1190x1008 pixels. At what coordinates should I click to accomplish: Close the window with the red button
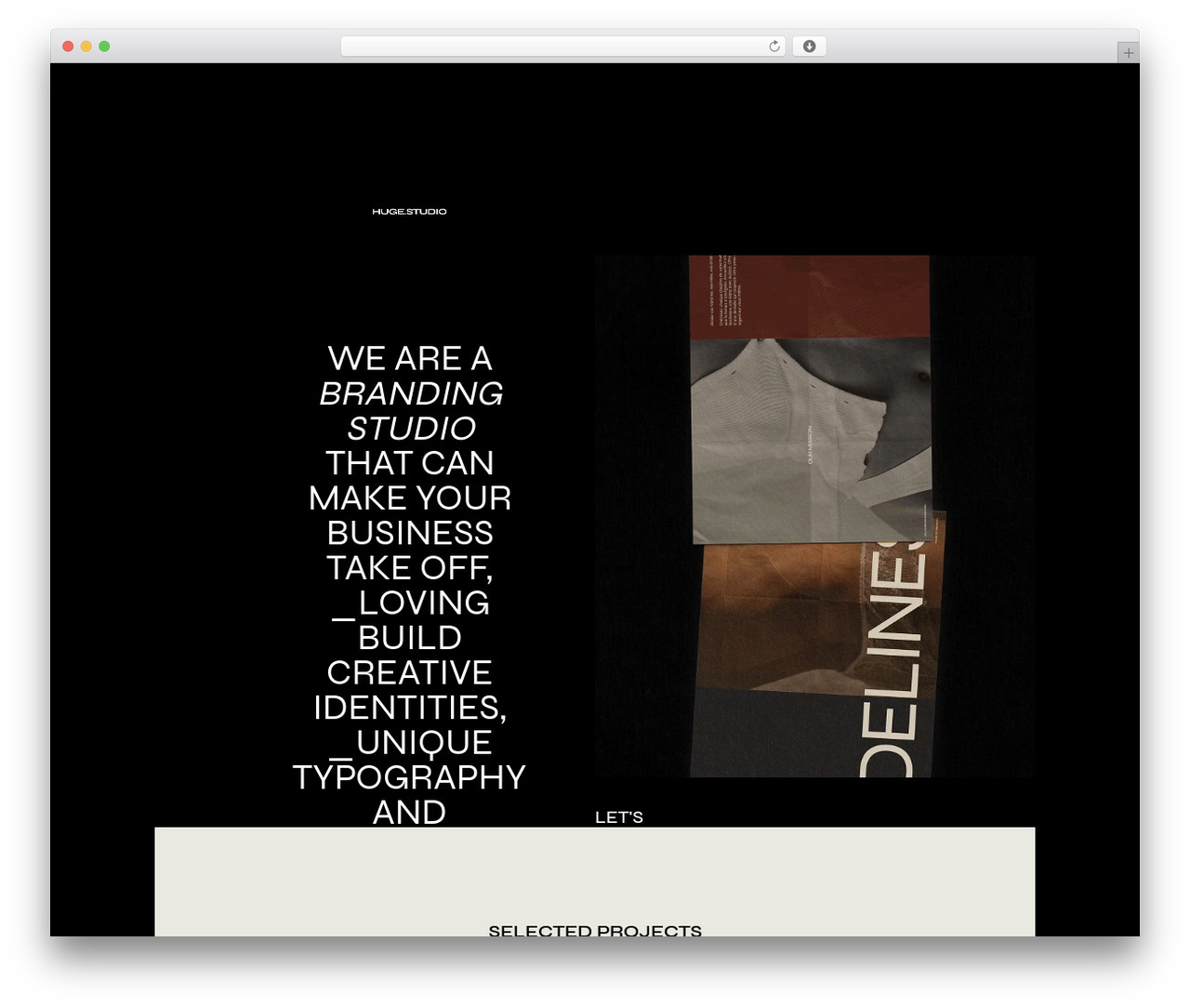(x=68, y=46)
